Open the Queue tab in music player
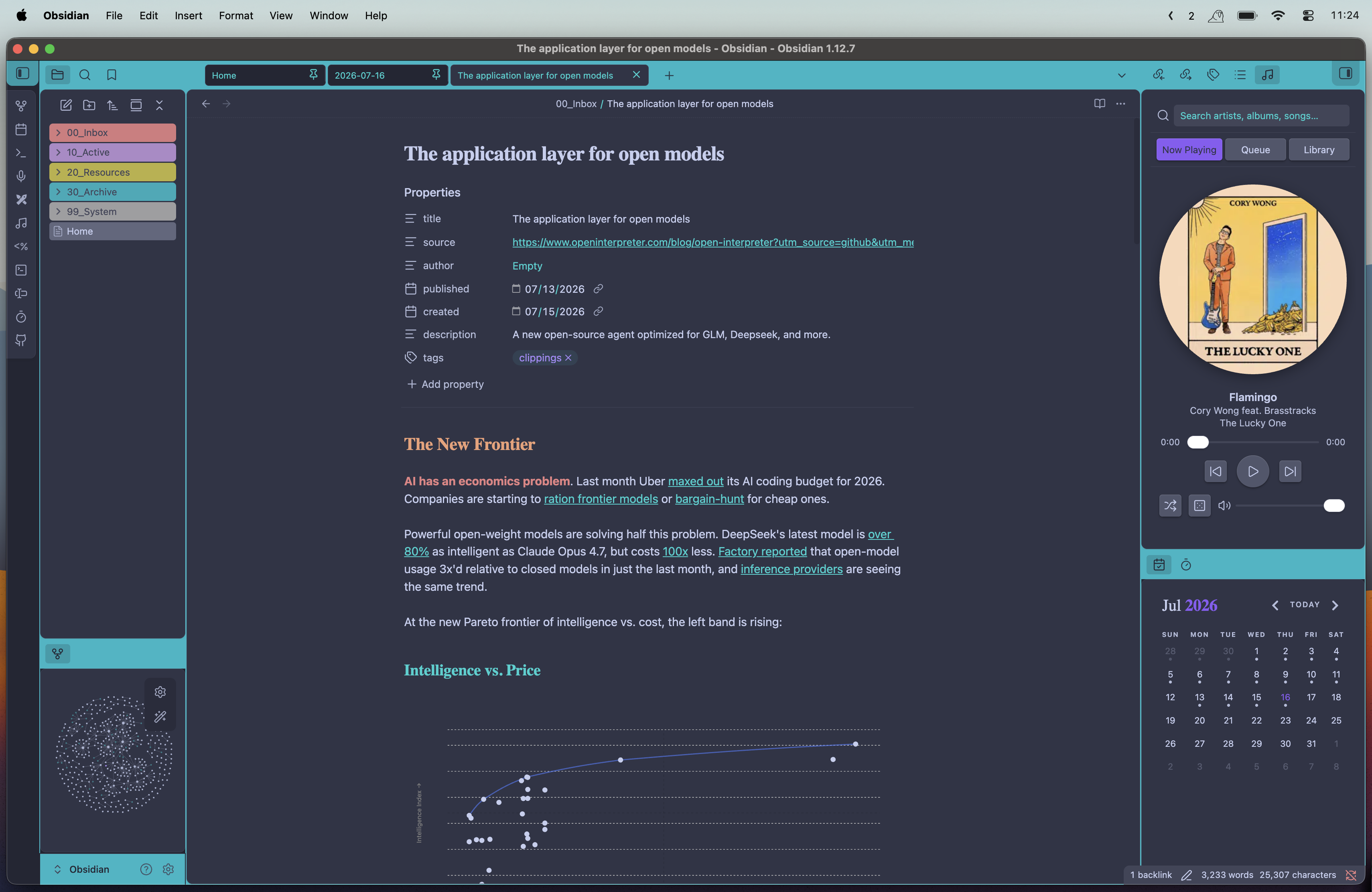 point(1256,150)
